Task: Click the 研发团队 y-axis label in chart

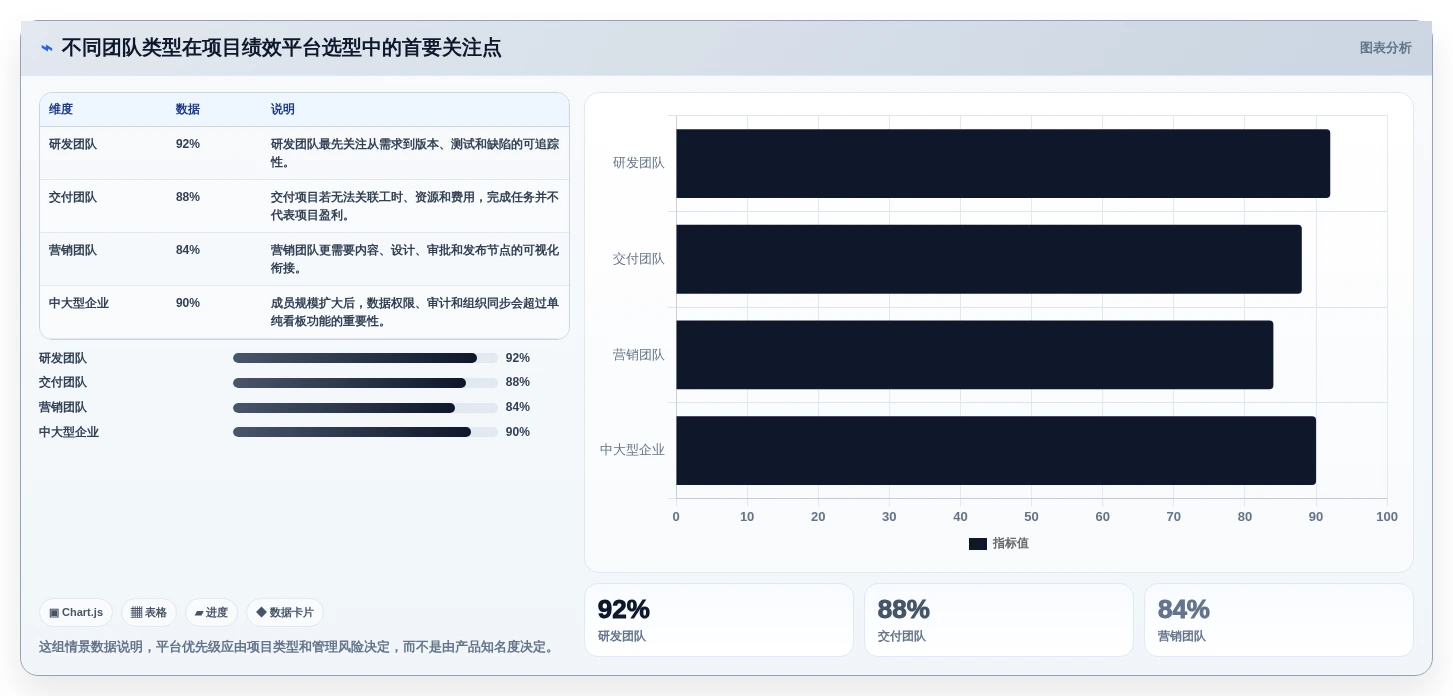Action: 638,163
